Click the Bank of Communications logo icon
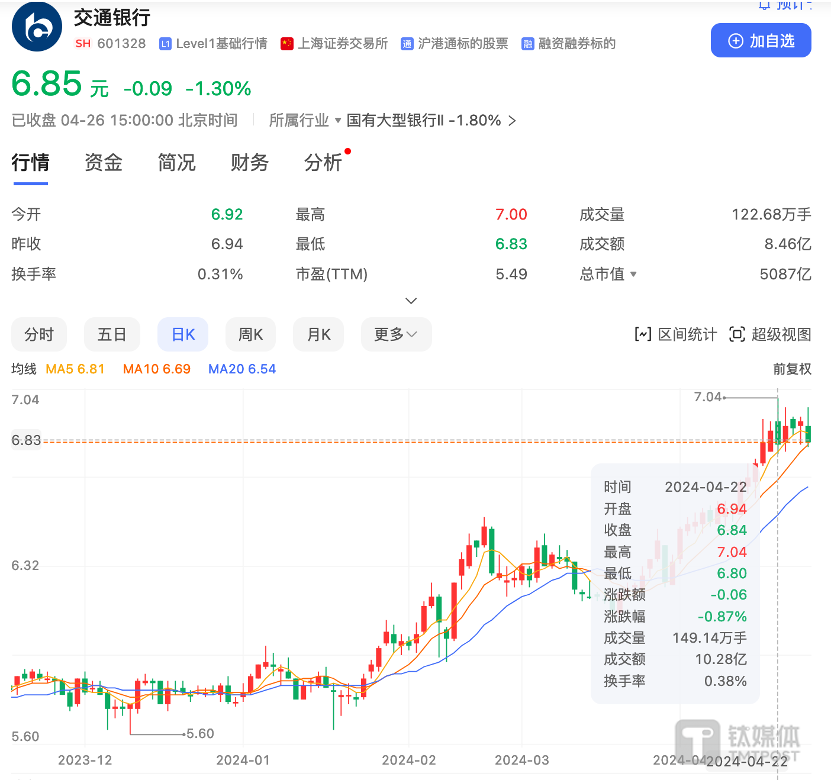 36,27
